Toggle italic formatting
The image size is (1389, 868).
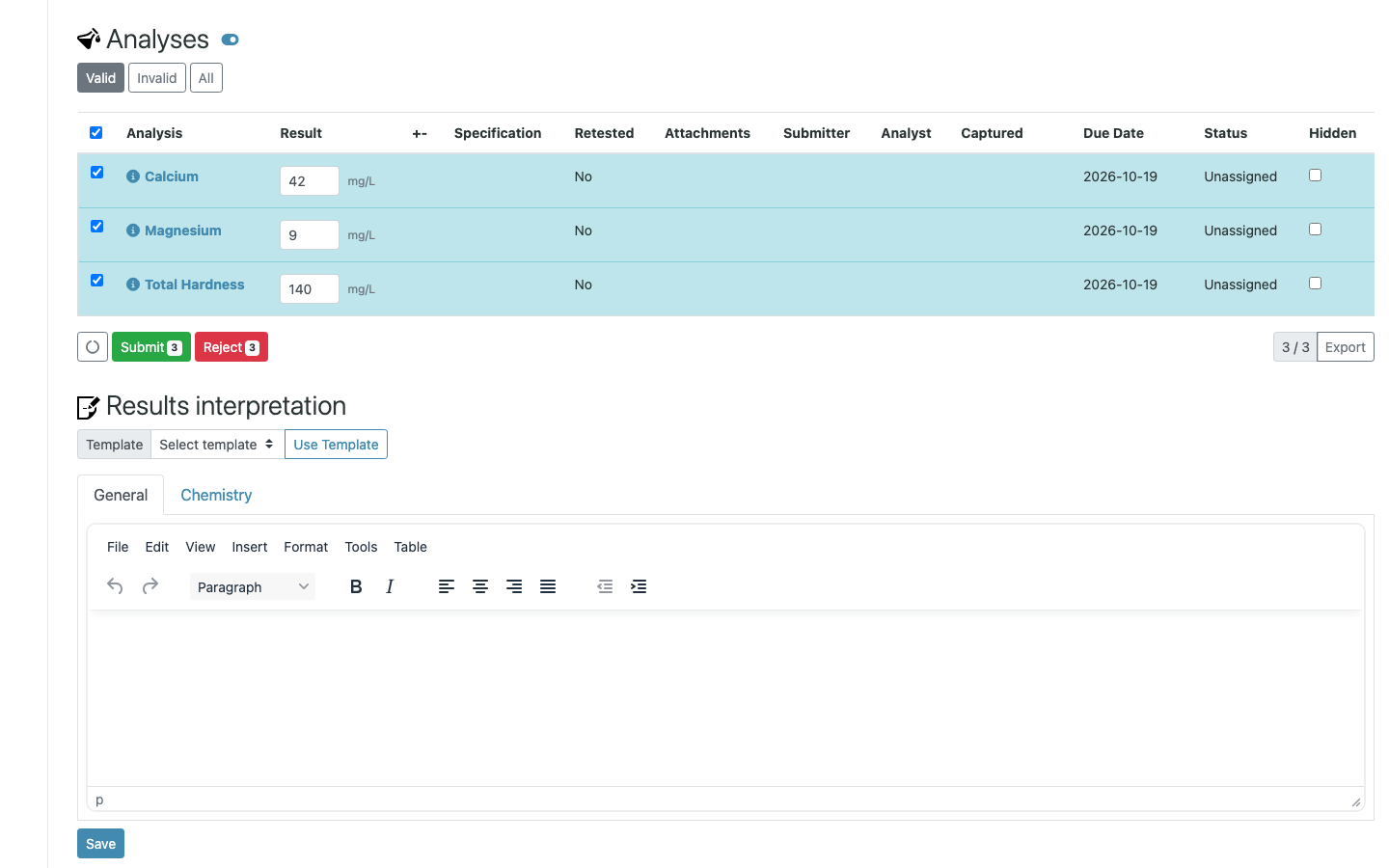(390, 586)
